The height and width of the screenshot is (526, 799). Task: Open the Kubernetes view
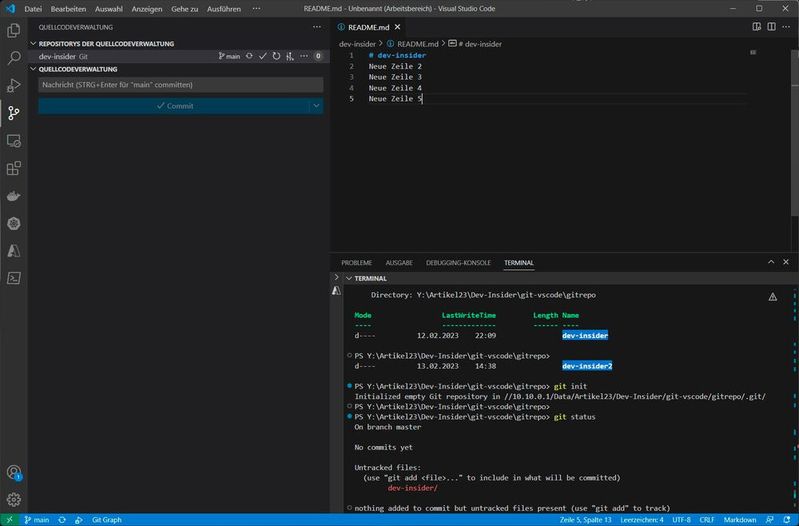click(x=14, y=223)
